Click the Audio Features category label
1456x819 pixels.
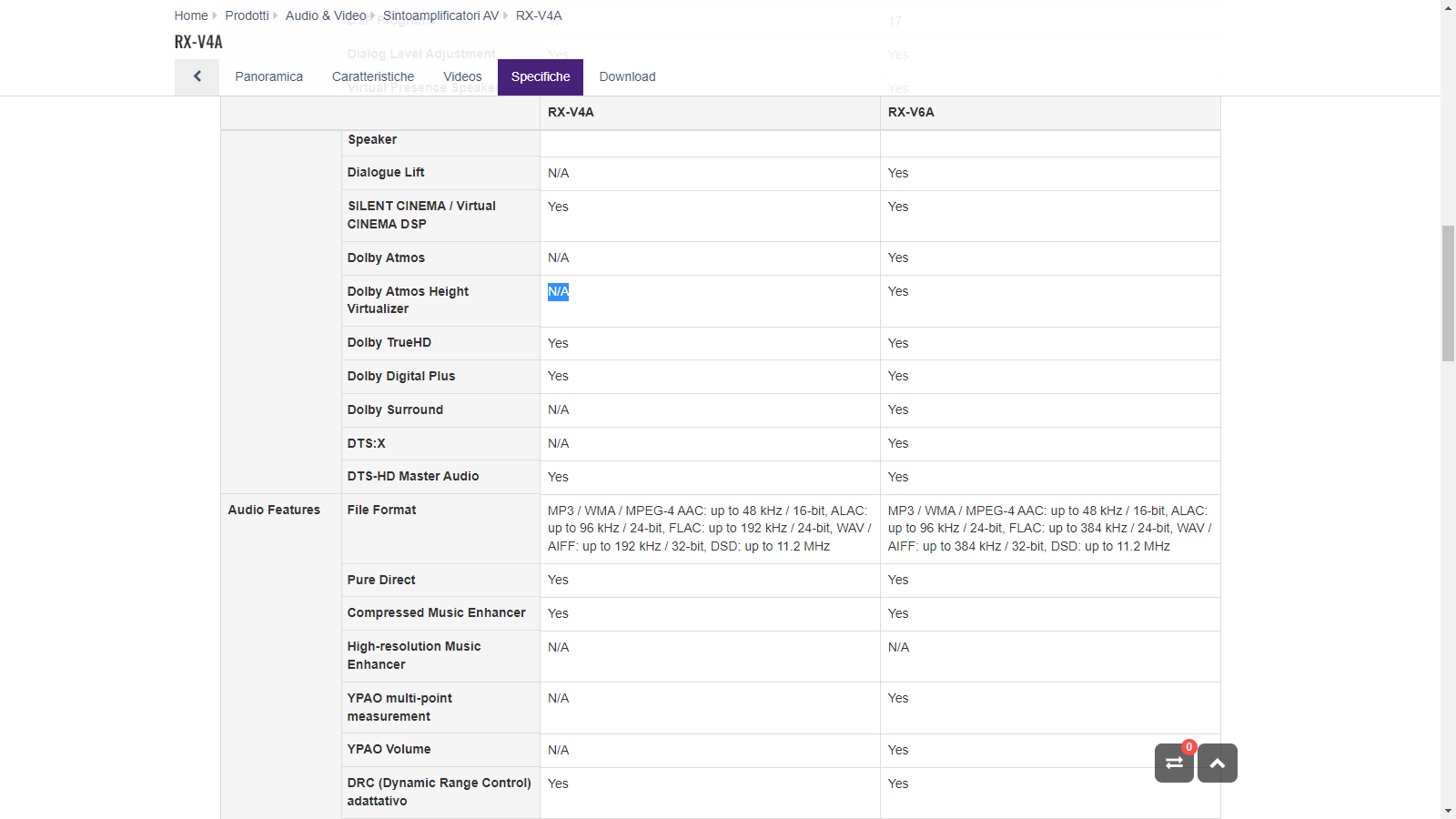[274, 510]
